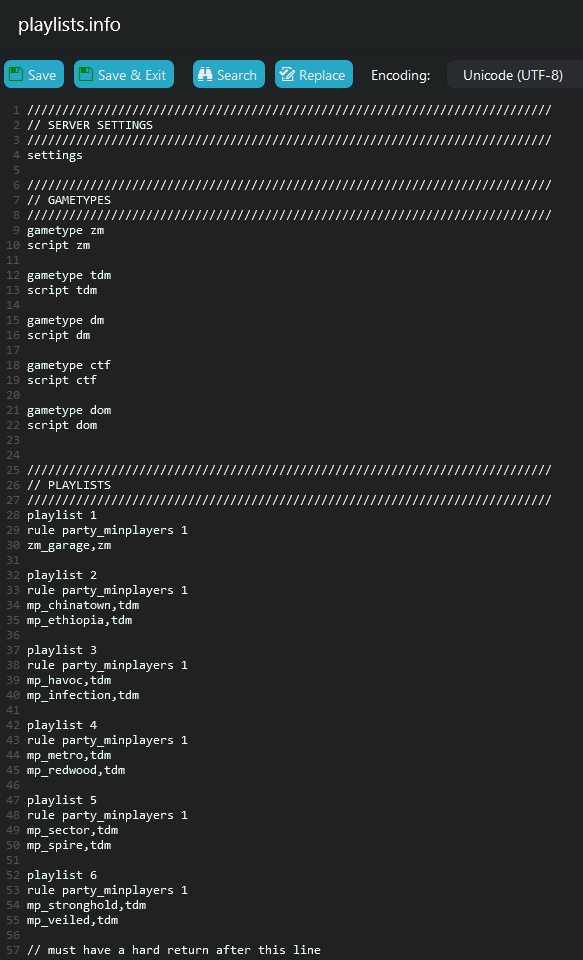Click the 'script ctf' line

click(x=62, y=380)
